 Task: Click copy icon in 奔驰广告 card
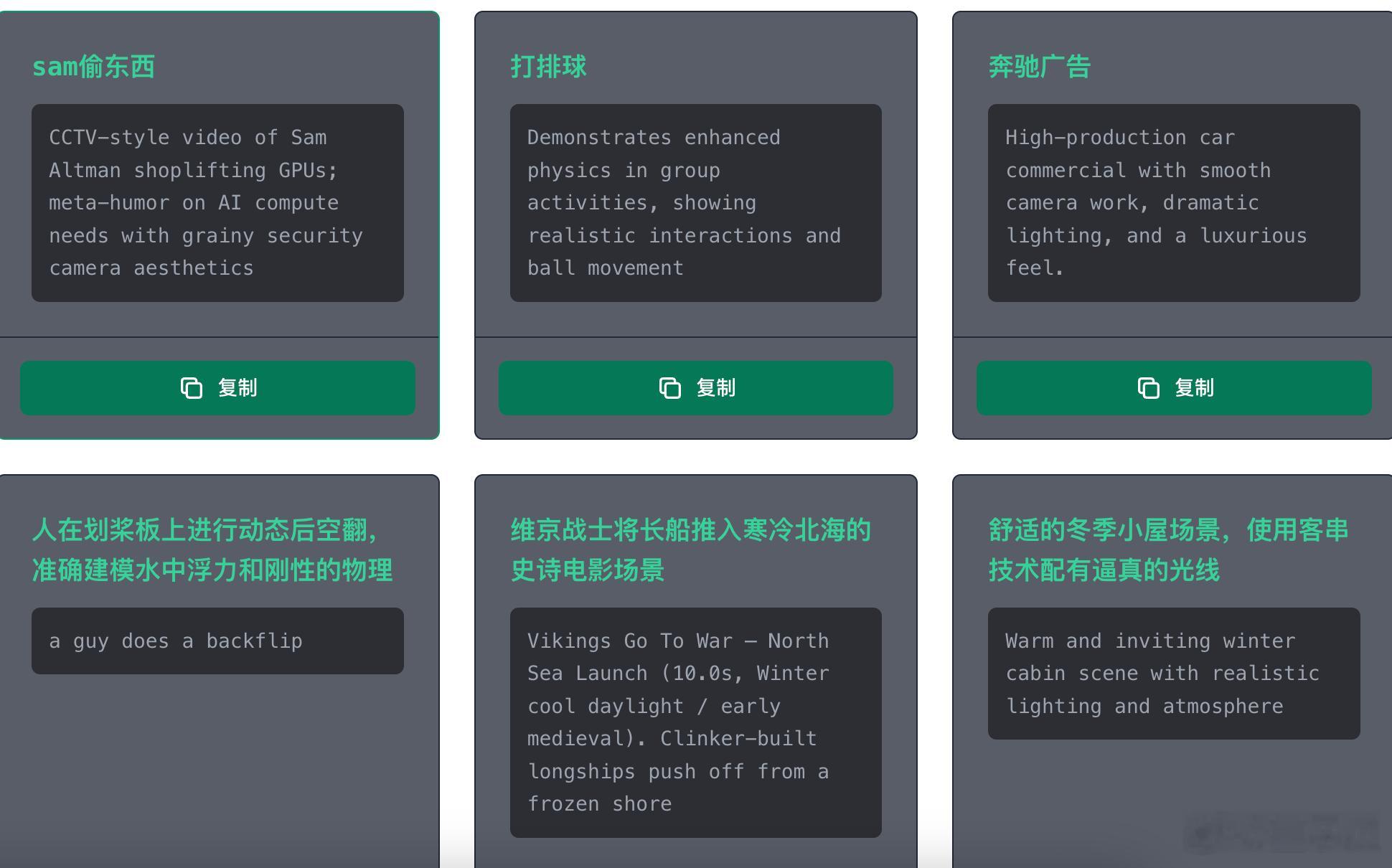1148,388
